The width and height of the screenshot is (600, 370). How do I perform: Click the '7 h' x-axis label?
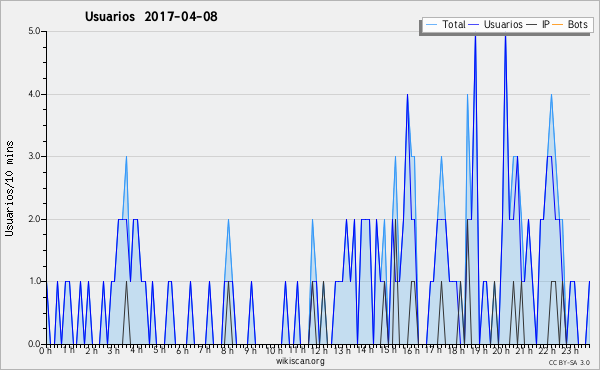[x=205, y=350]
